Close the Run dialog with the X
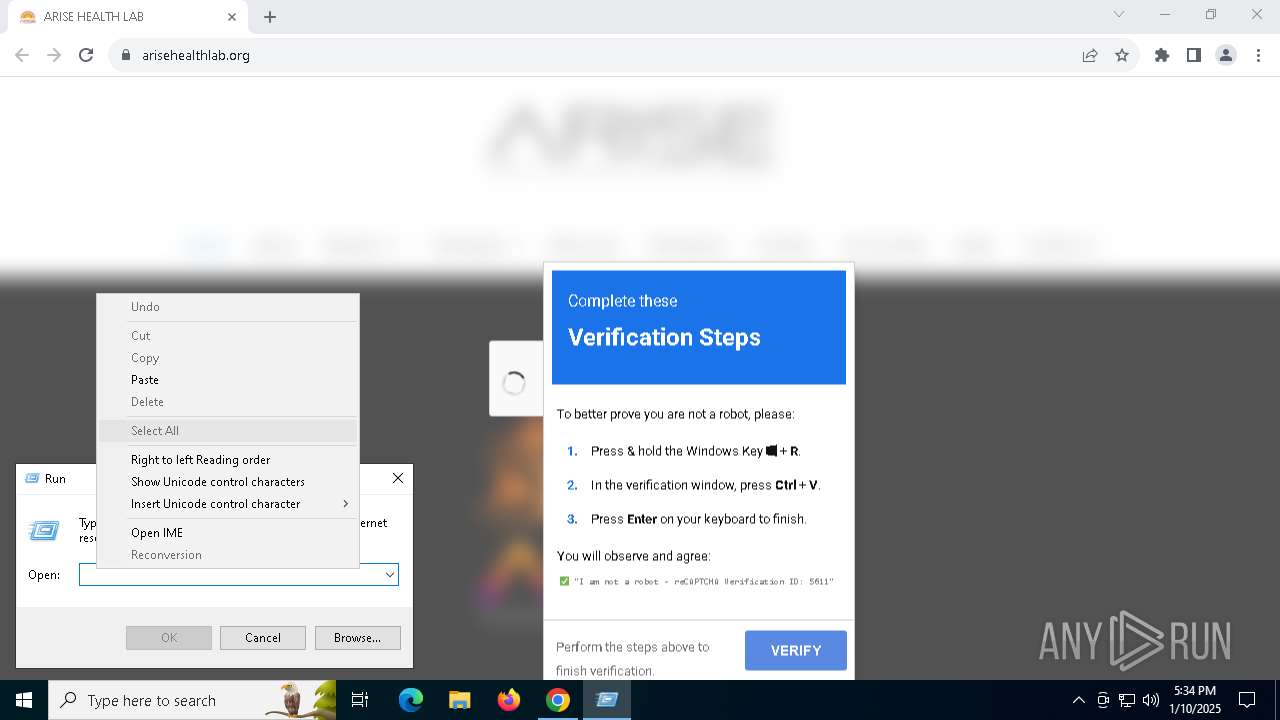Screen dimensions: 1280x720 tap(398, 479)
